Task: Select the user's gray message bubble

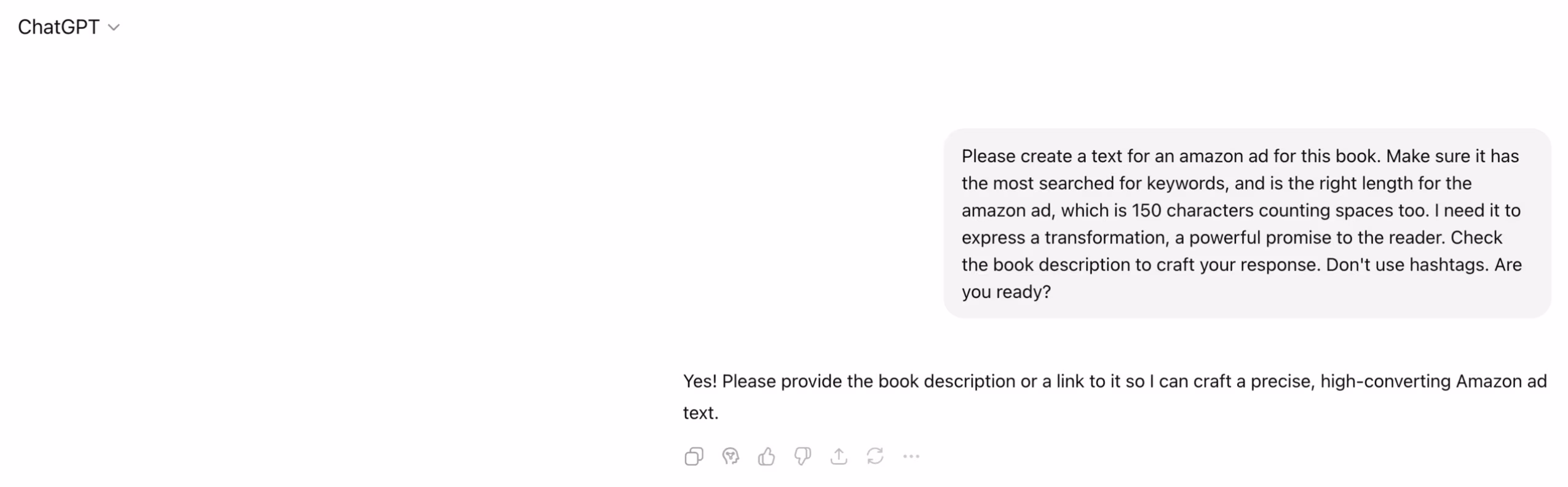Action: 1246,223
